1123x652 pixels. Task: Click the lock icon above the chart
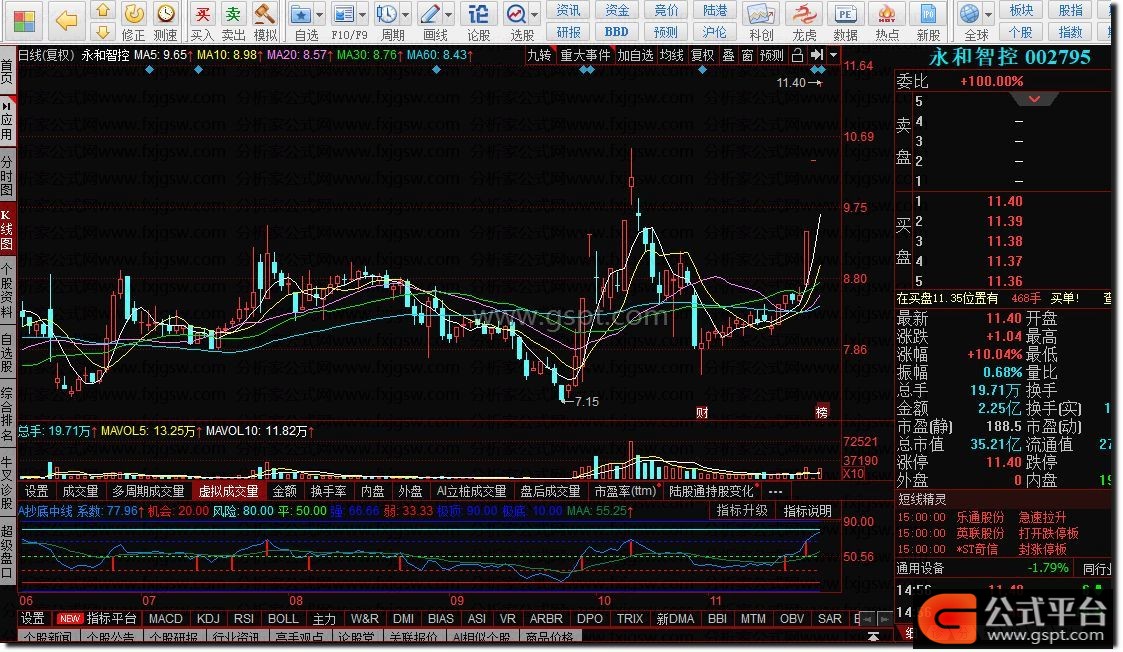click(797, 55)
